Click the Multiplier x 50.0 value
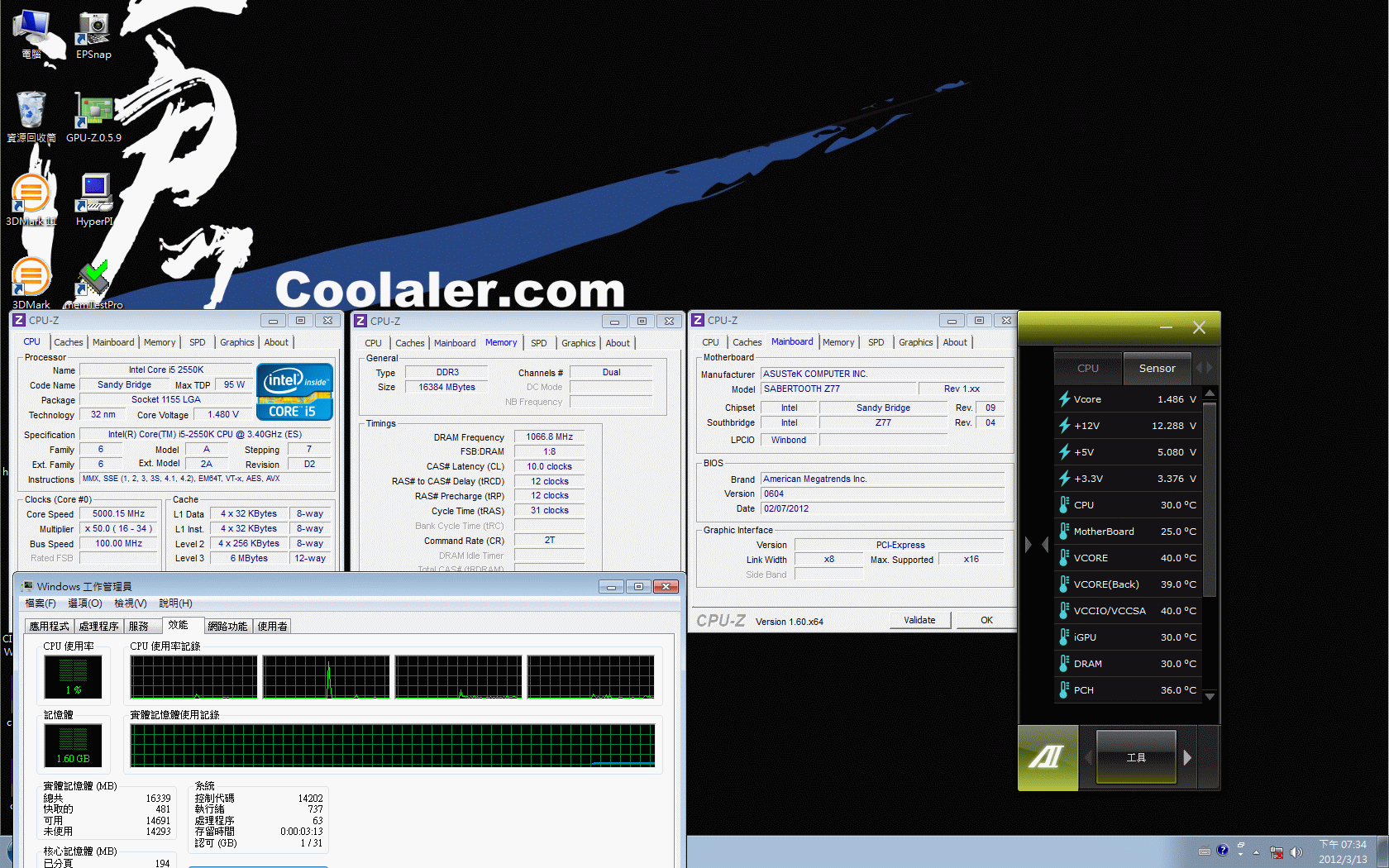The width and height of the screenshot is (1389, 868). point(118,528)
